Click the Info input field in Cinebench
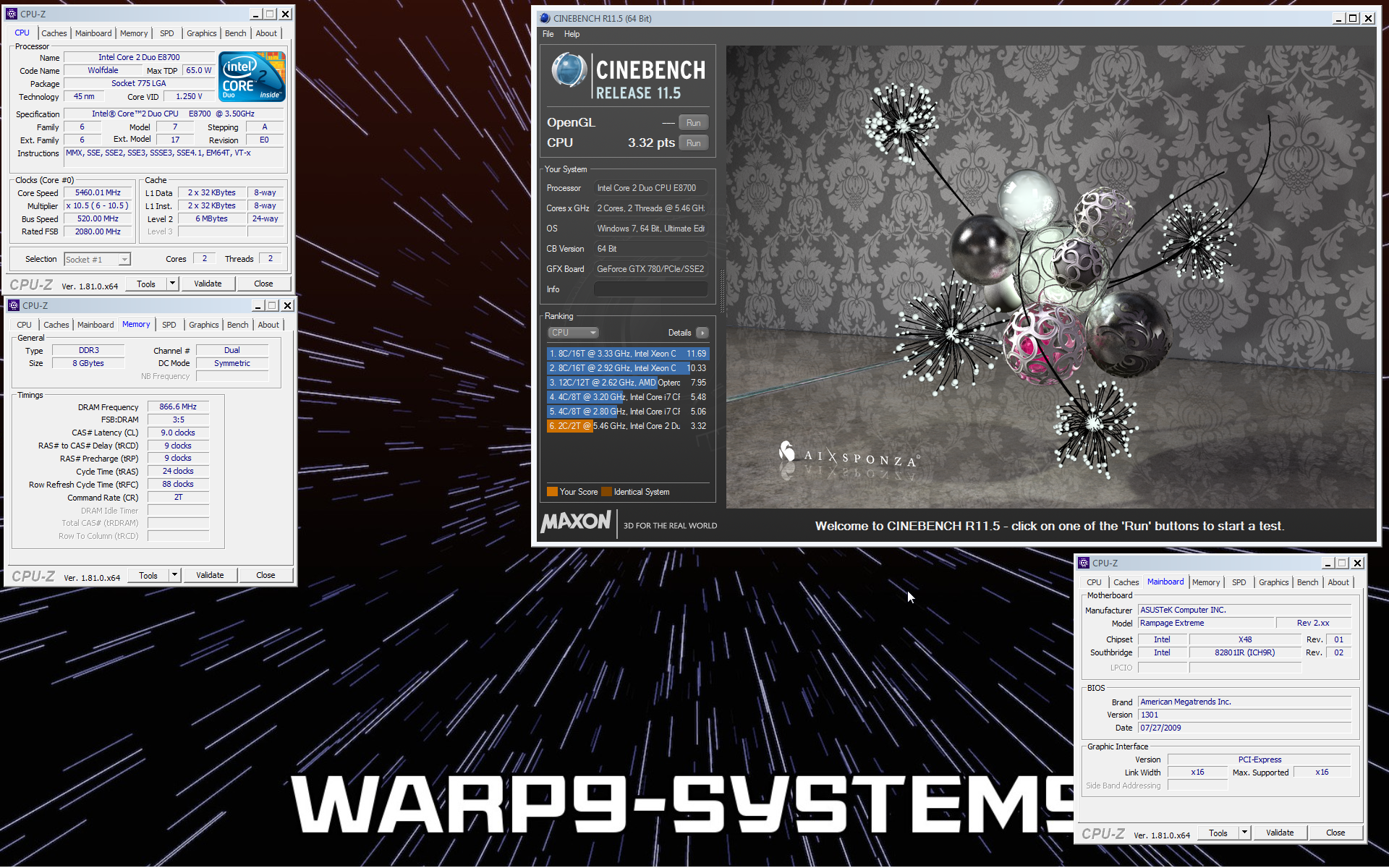This screenshot has width=1389, height=868. coord(650,289)
